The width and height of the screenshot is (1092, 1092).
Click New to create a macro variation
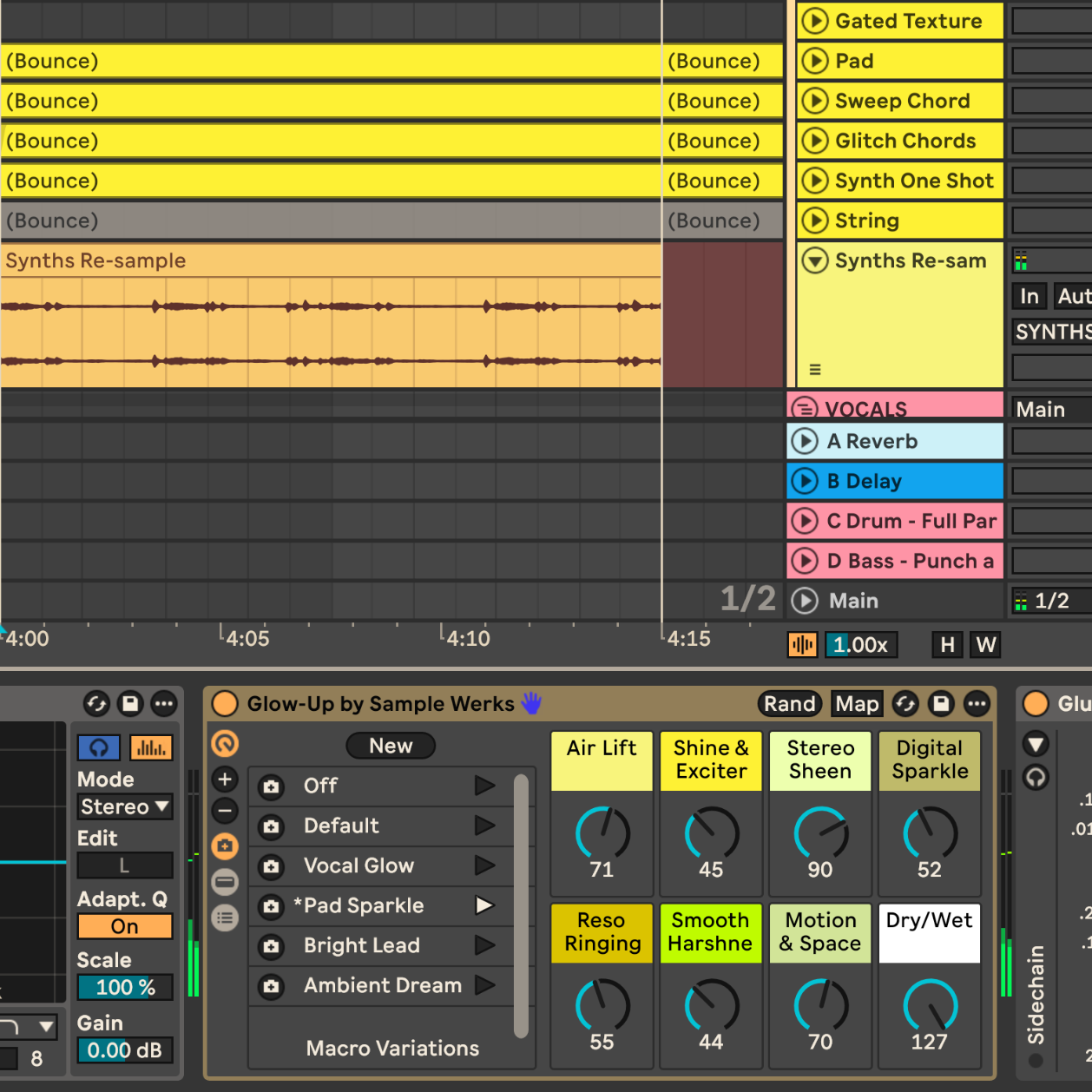coord(391,746)
